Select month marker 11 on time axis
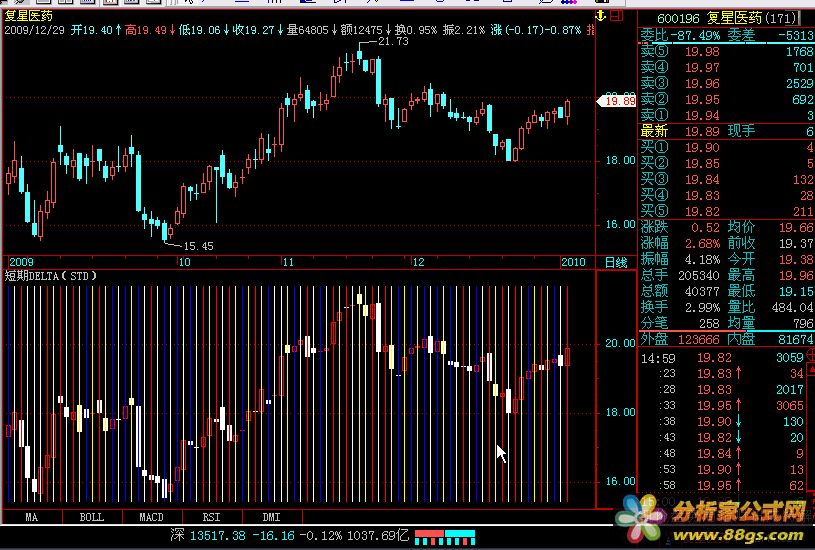 pyautogui.click(x=288, y=262)
